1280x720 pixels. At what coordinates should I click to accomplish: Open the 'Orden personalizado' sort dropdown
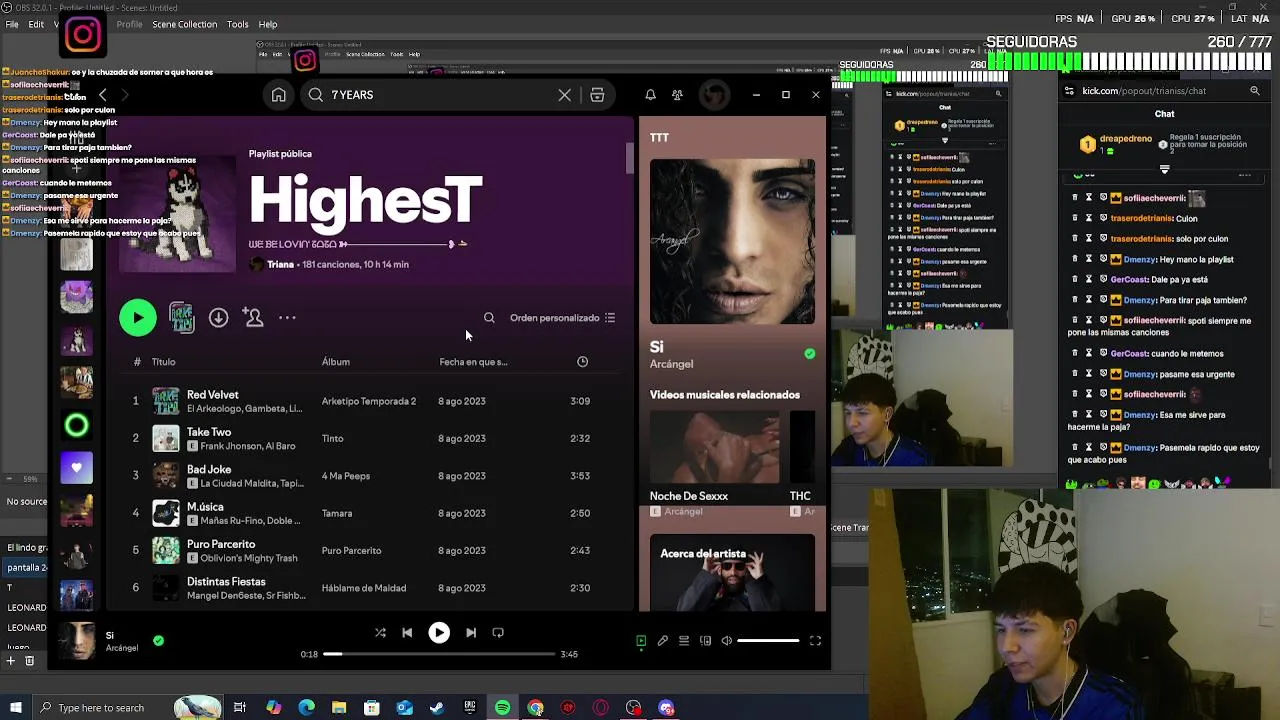tap(563, 318)
